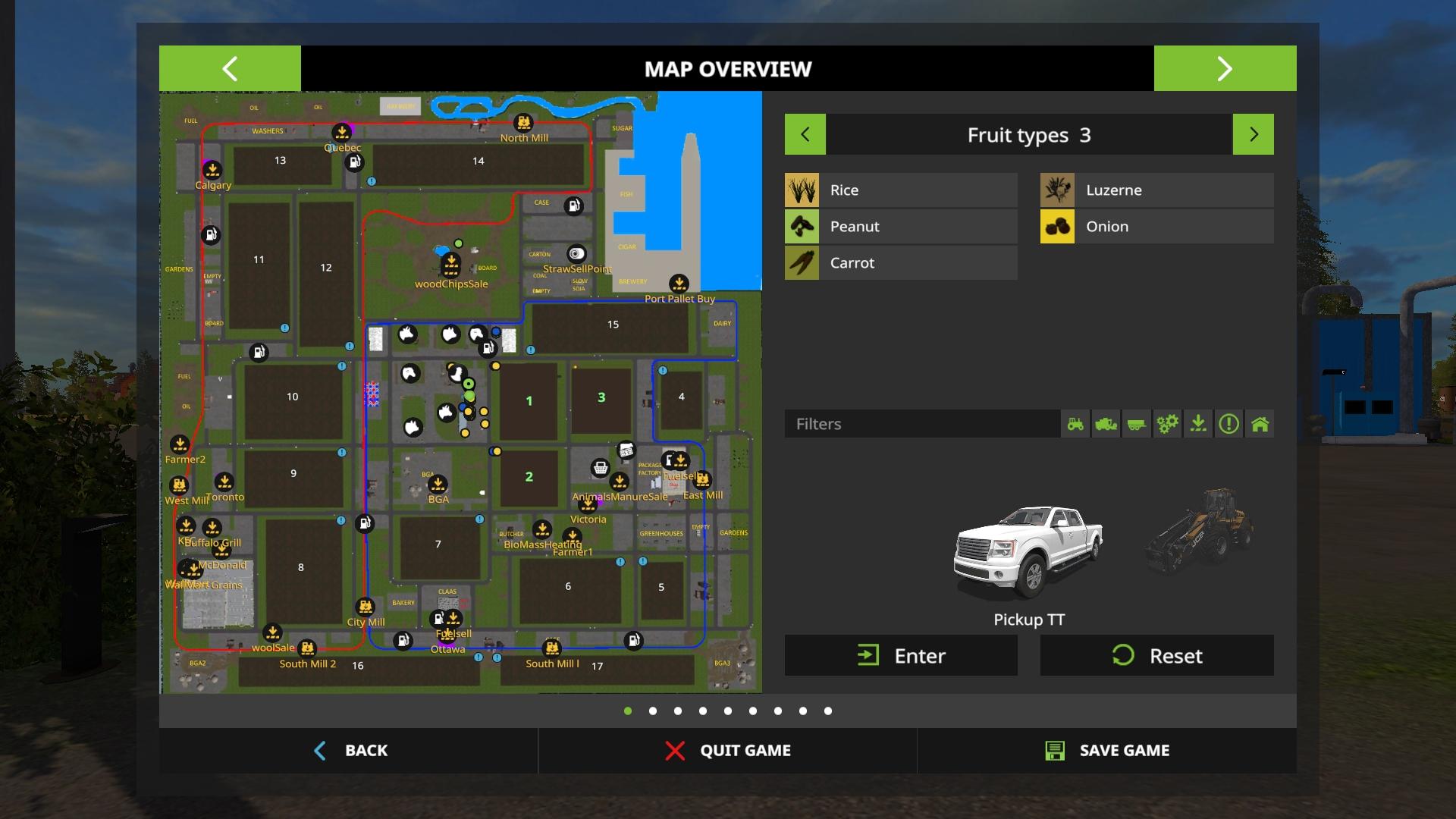Click the Save Game disk icon
1456x819 pixels.
(1056, 750)
